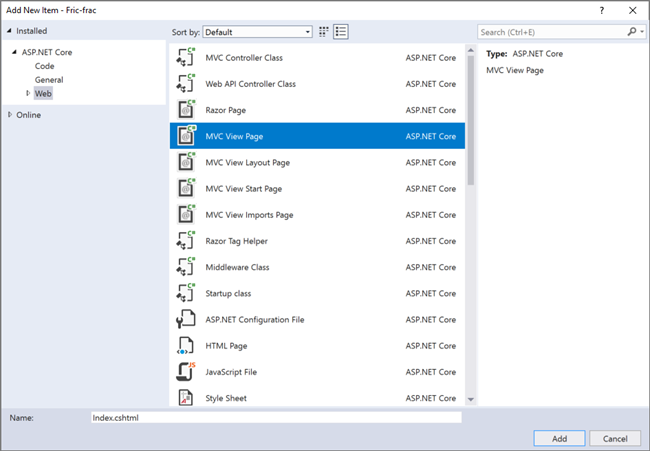Open the help question mark button
The height and width of the screenshot is (451, 650).
(601, 10)
